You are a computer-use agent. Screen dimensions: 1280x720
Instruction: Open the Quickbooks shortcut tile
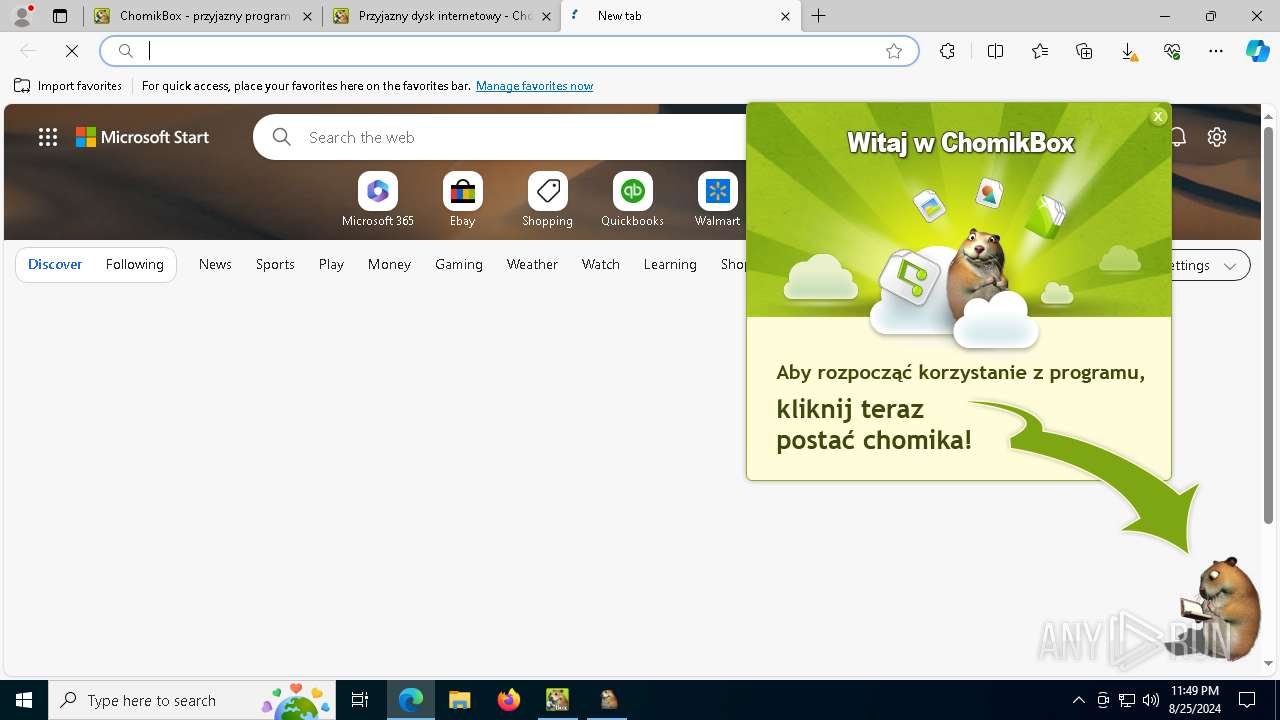point(632,199)
